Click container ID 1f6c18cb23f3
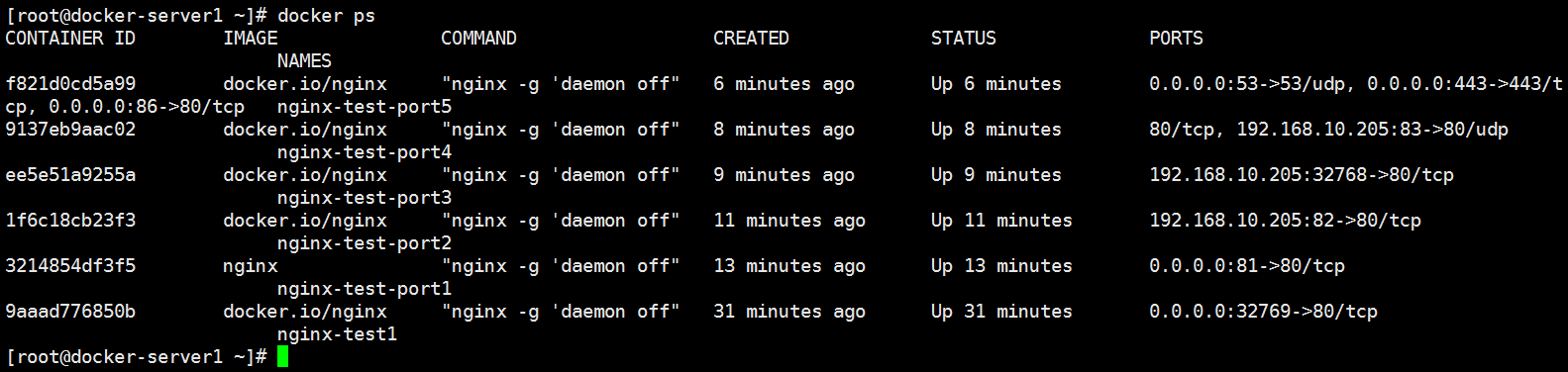This screenshot has height=372, width=1568. pos(70,221)
